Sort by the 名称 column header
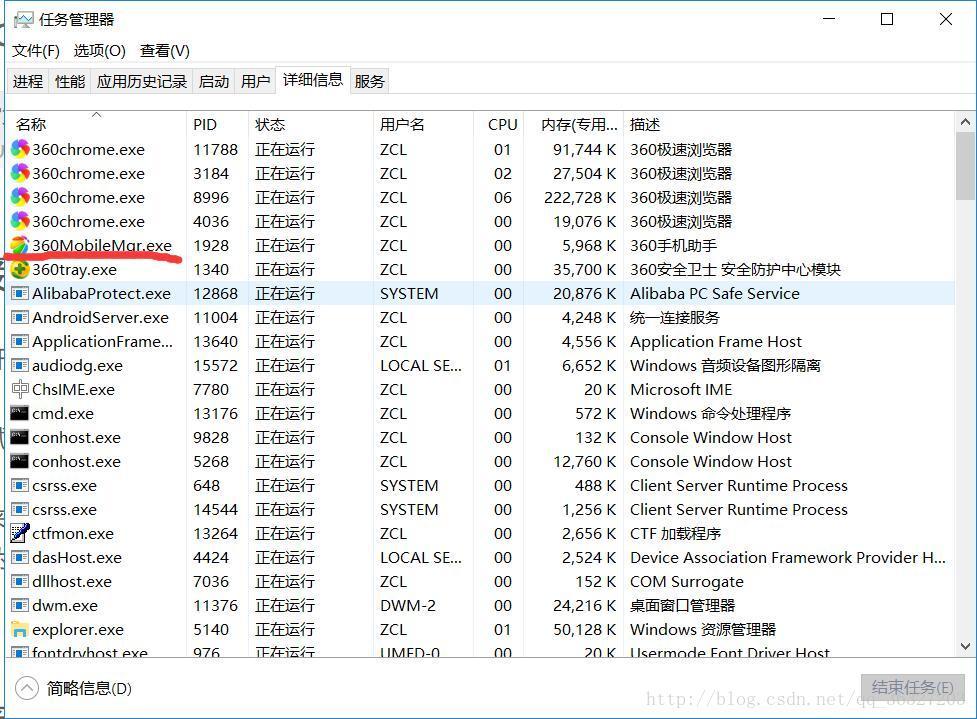This screenshot has height=719, width=977. click(x=97, y=125)
